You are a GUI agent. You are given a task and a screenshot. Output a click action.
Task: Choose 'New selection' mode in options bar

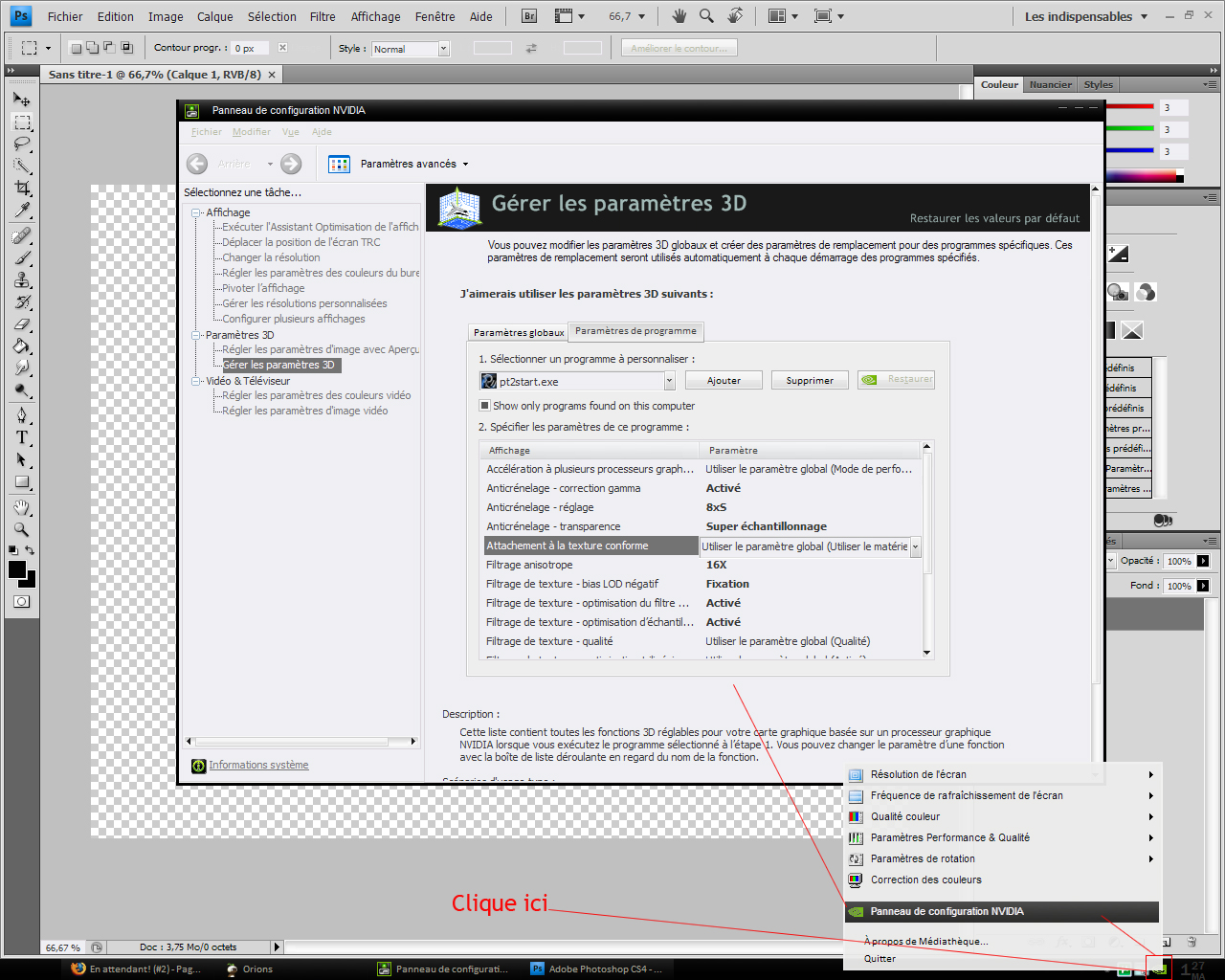[x=77, y=48]
